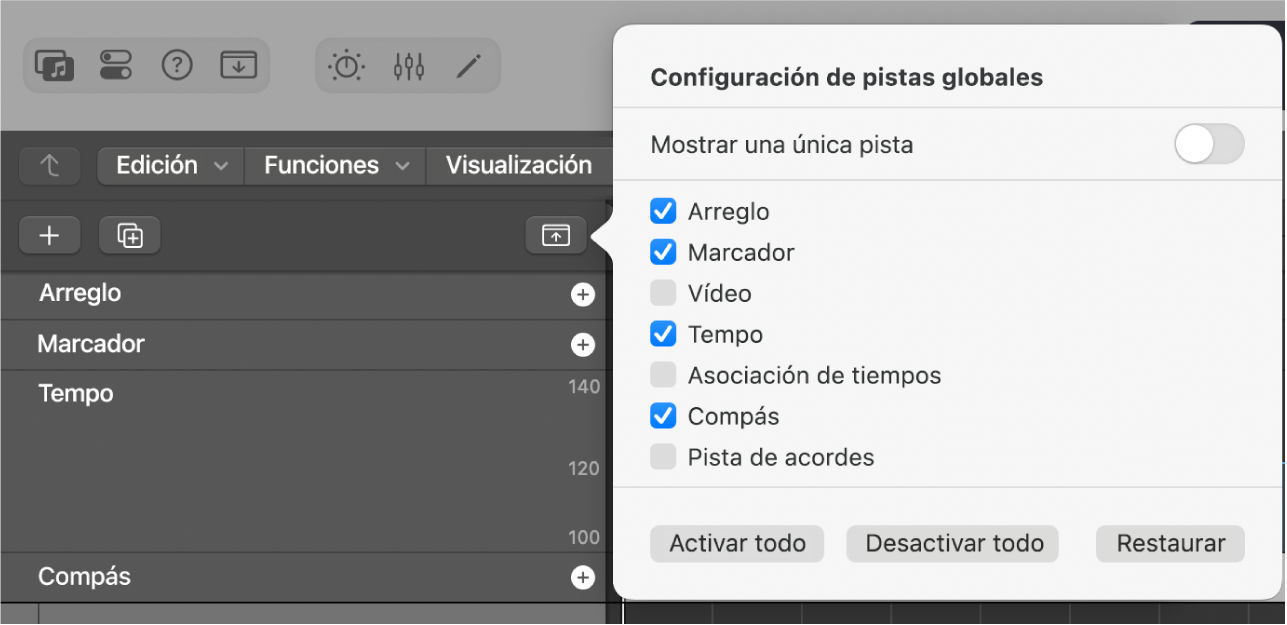The height and width of the screenshot is (625, 1287).
Task: Click the Activar todo button
Action: click(737, 544)
